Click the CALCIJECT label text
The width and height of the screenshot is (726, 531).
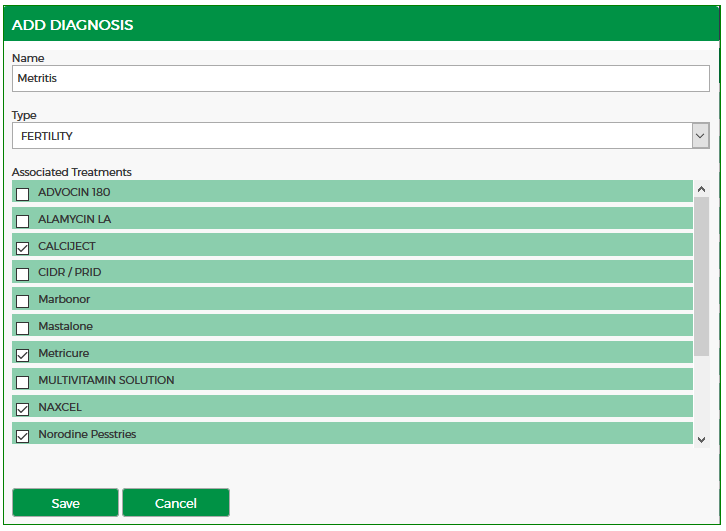(67, 246)
